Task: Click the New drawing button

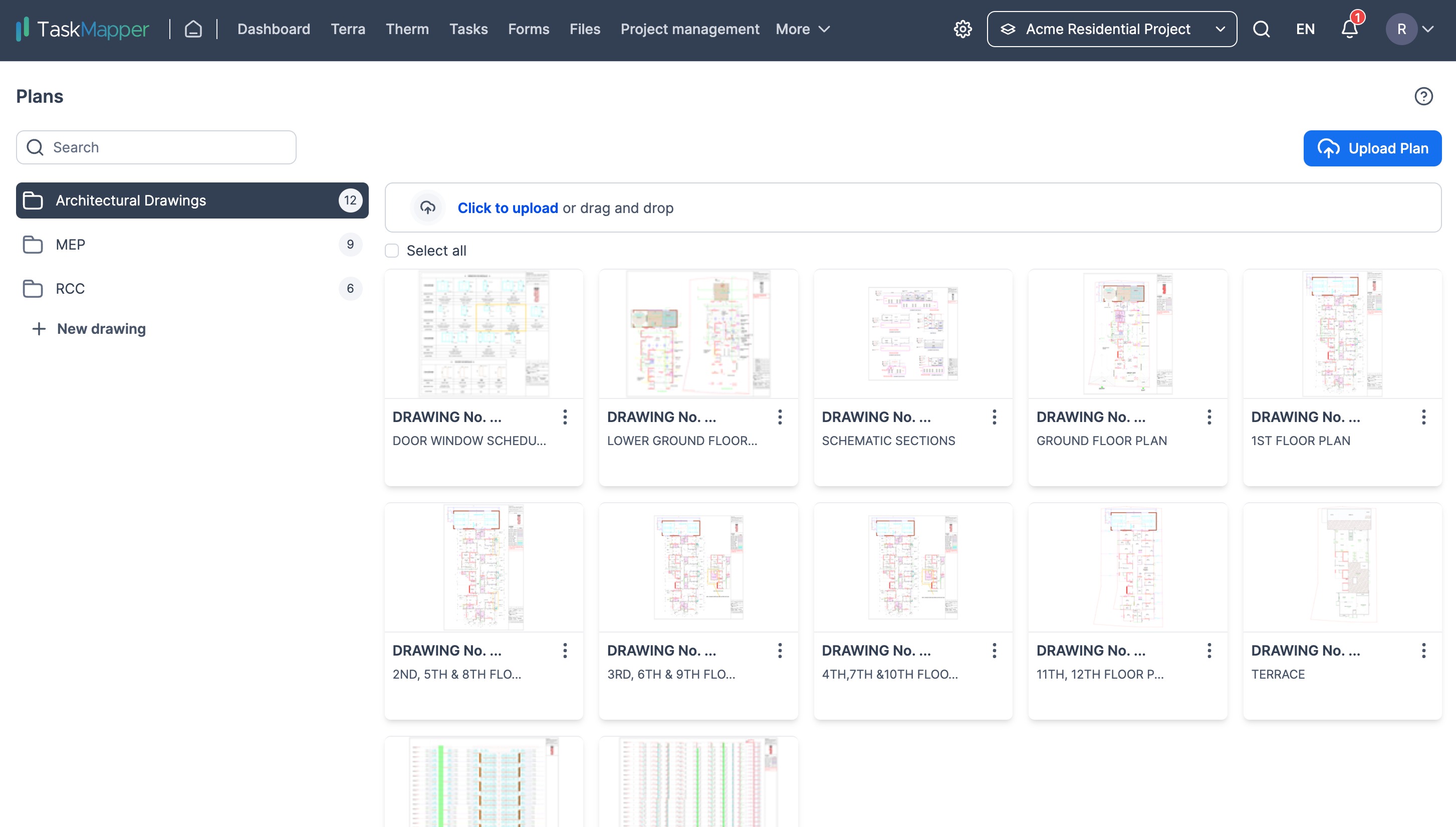Action: [89, 329]
